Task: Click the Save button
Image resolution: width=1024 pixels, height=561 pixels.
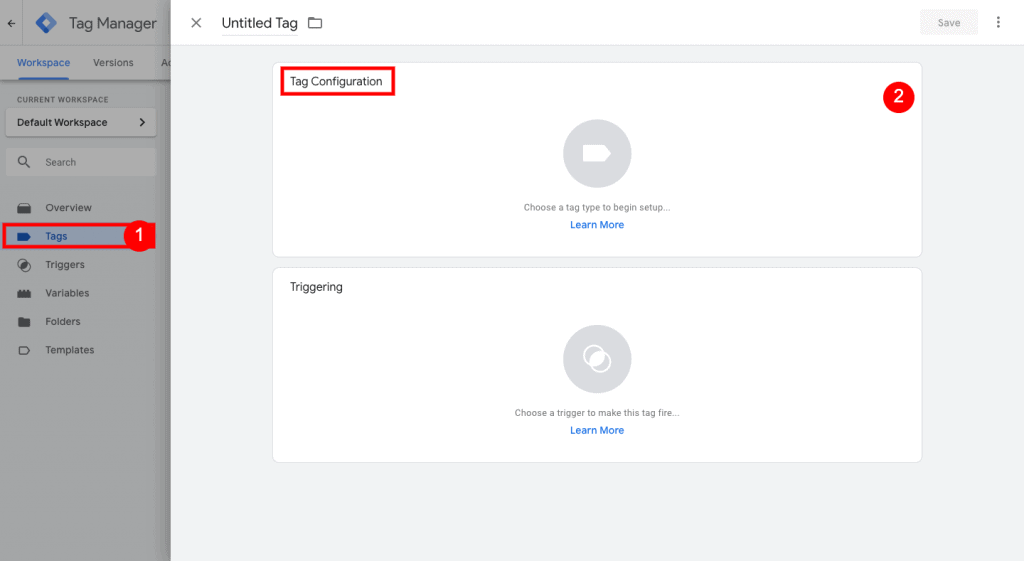Action: click(949, 22)
